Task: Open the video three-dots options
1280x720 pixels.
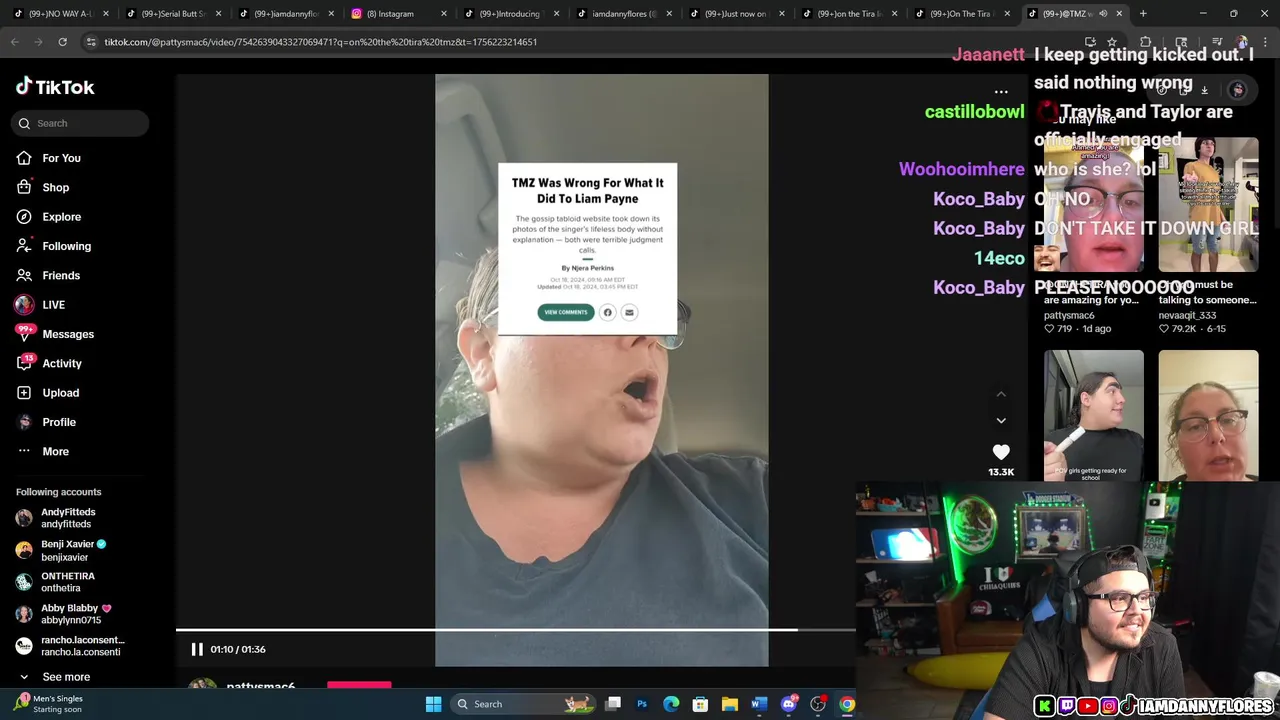Action: pyautogui.click(x=1001, y=91)
